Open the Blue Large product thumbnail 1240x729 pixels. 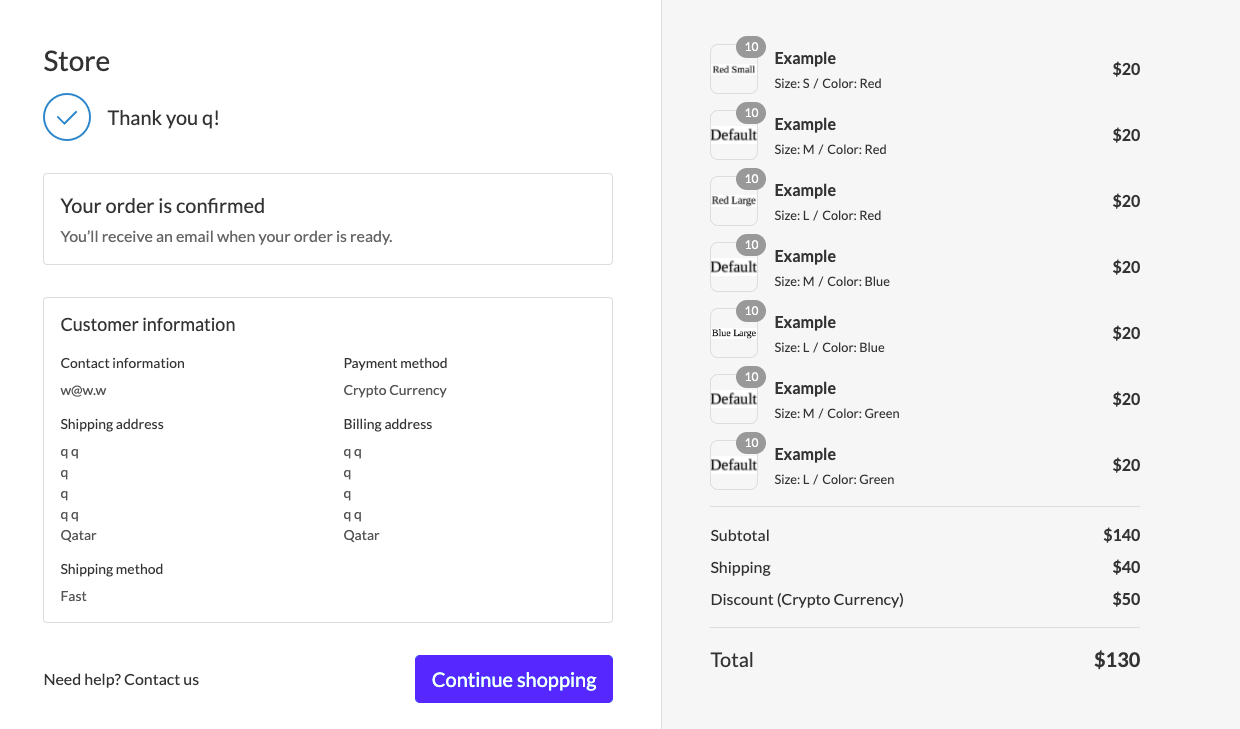734,333
